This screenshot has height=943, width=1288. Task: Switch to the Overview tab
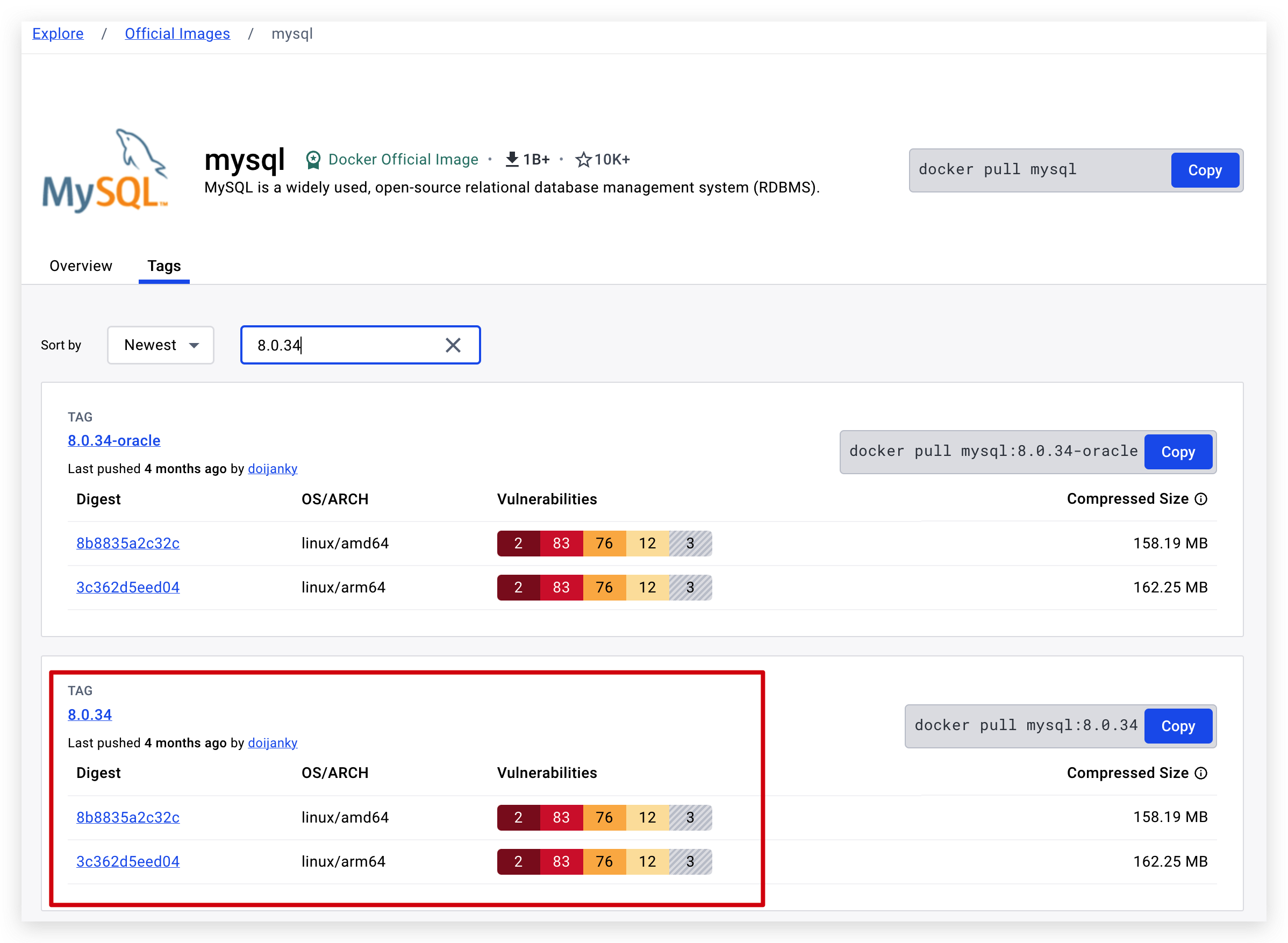pos(81,266)
